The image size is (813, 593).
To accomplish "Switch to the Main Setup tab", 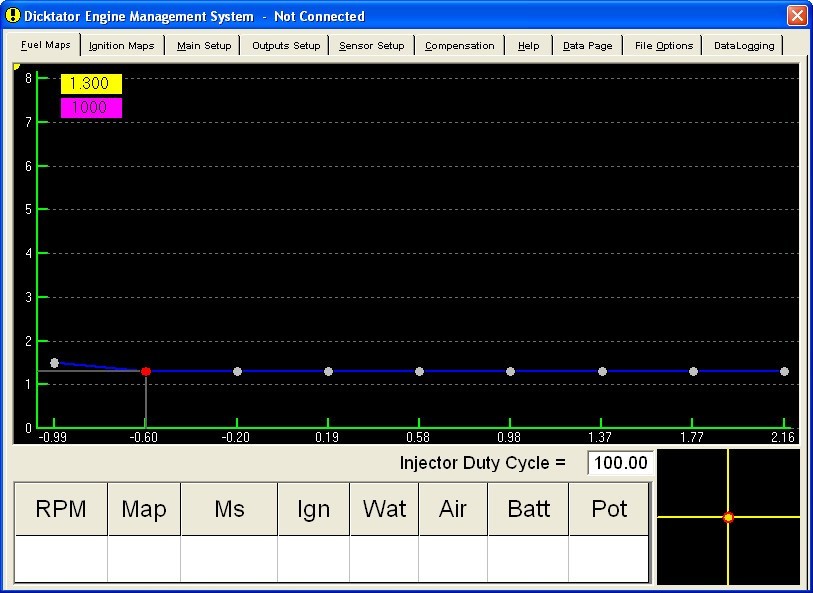I will coord(204,46).
